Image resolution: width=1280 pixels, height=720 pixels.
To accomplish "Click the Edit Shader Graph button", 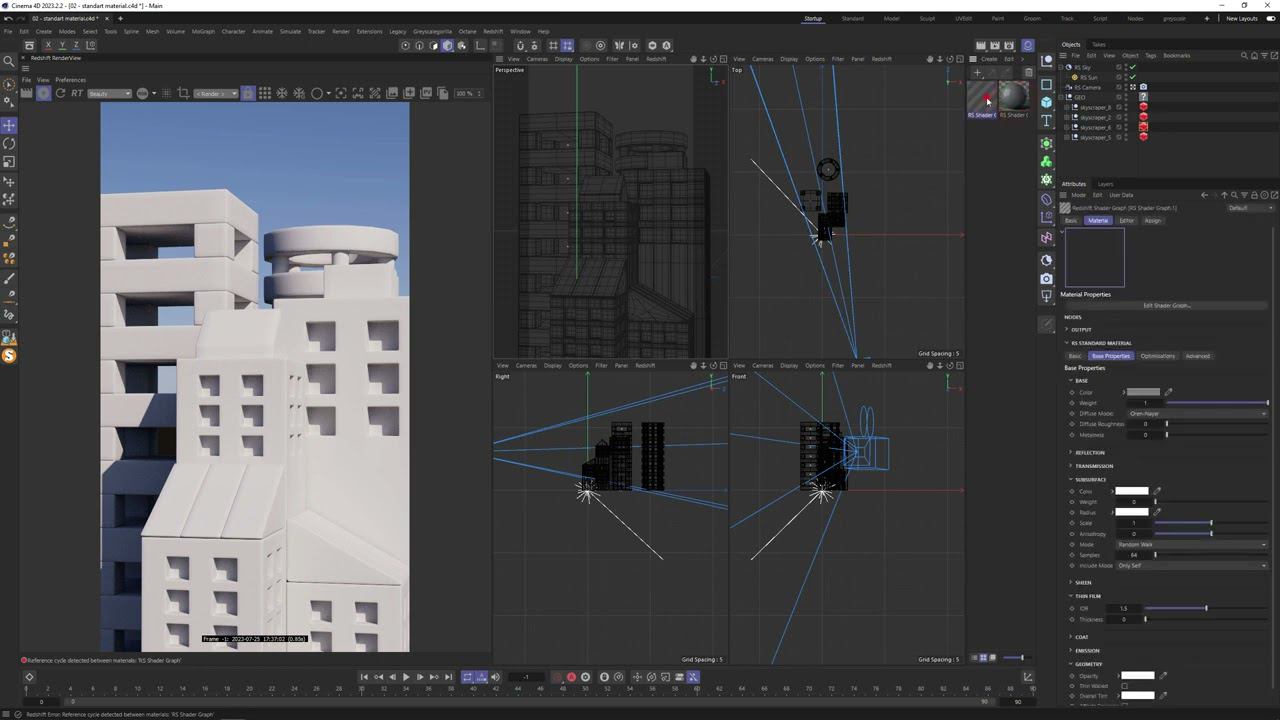I will [1166, 305].
